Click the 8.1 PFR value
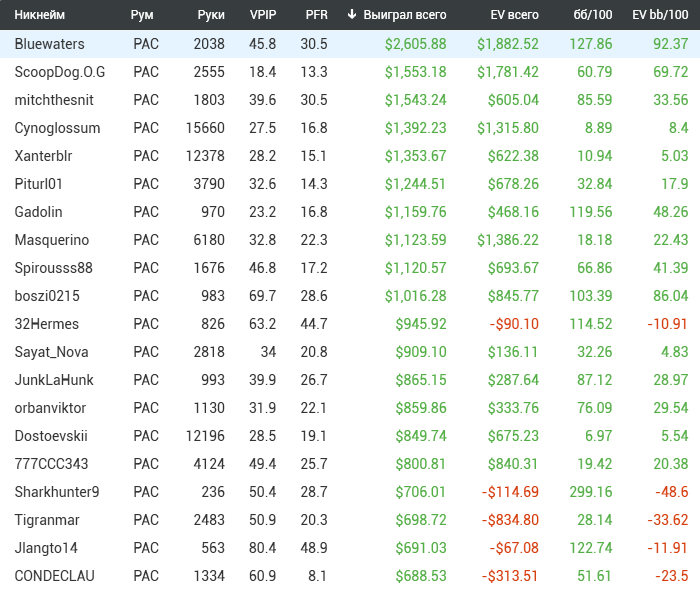The height and width of the screenshot is (591, 700). (317, 576)
